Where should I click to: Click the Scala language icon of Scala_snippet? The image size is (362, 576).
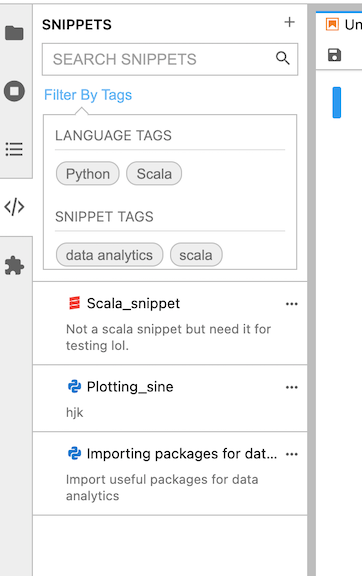pyautogui.click(x=75, y=303)
